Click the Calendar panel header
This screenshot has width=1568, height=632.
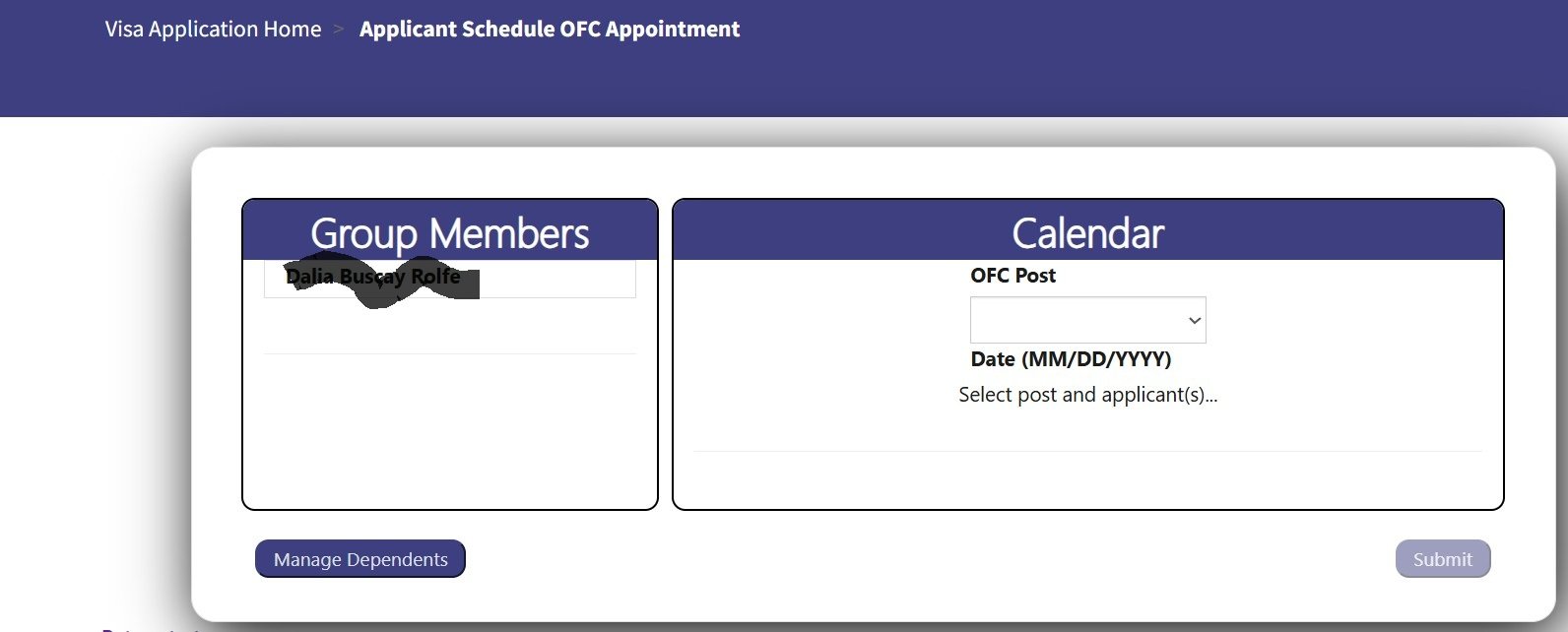pyautogui.click(x=1087, y=233)
